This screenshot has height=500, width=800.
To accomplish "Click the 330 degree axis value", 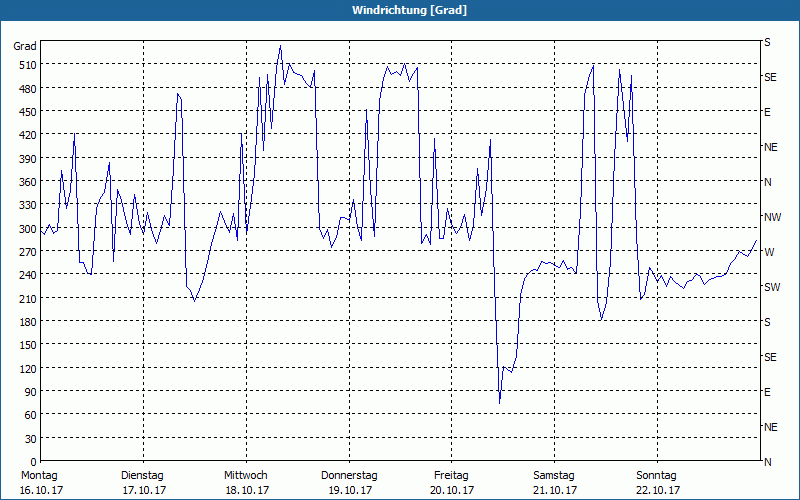I will (28, 205).
